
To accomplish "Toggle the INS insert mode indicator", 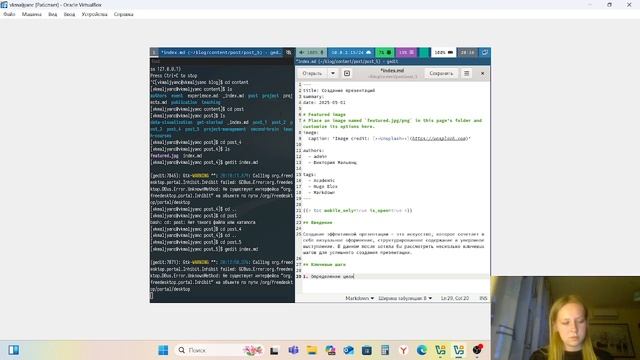I will tap(483, 298).
